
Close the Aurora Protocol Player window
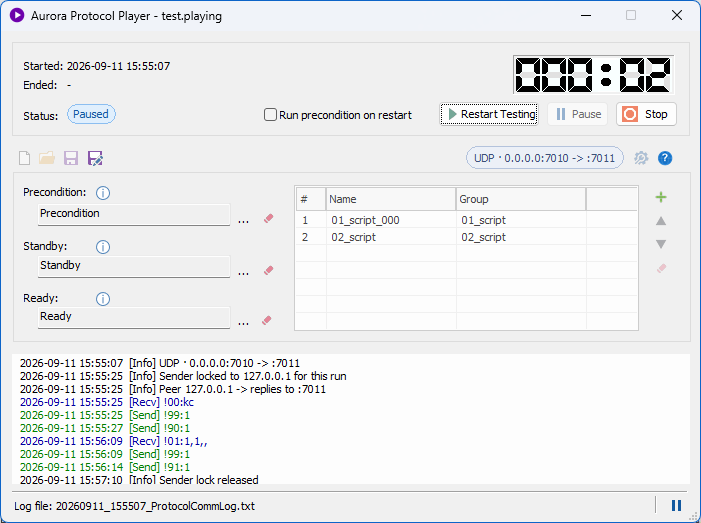click(x=677, y=15)
